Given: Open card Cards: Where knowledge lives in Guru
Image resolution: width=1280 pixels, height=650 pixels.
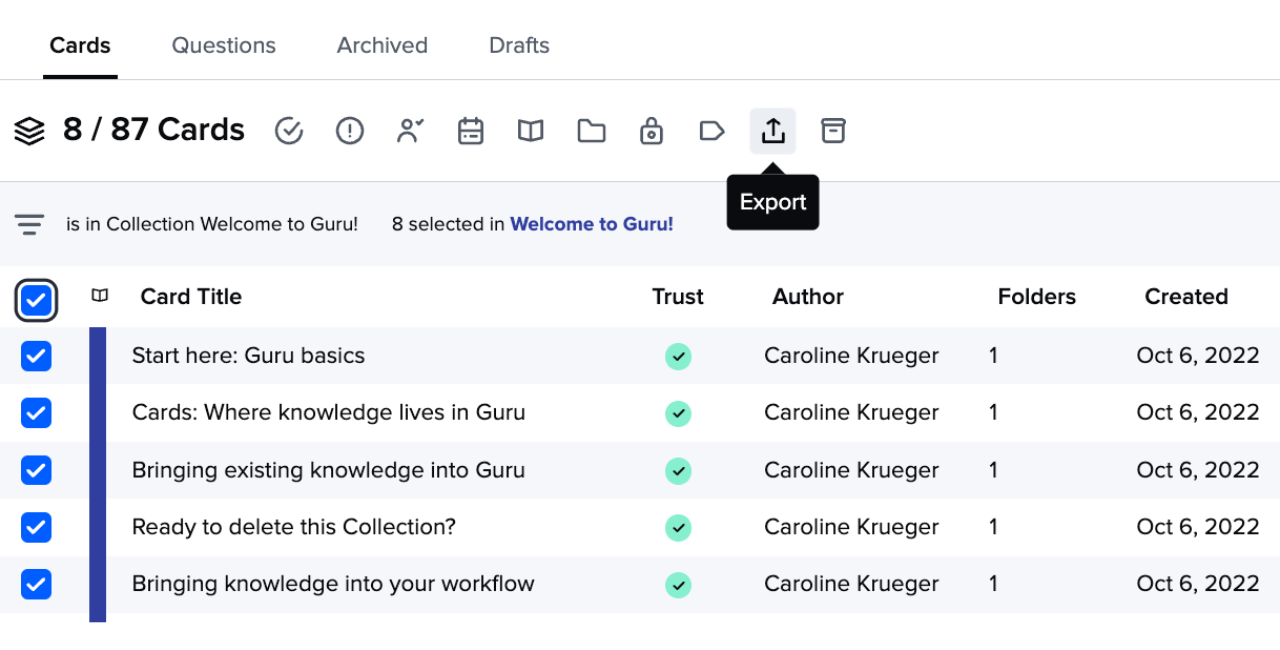Looking at the screenshot, I should coord(328,412).
